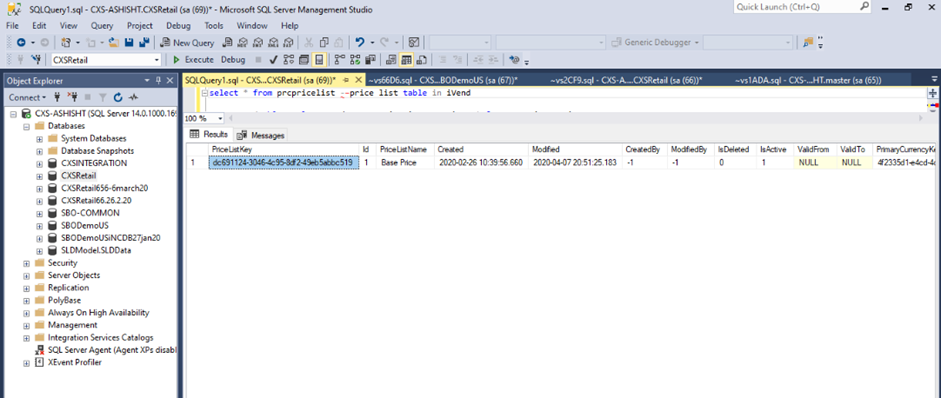
Task: Click the Parse checkmark icon
Action: [x=273, y=59]
